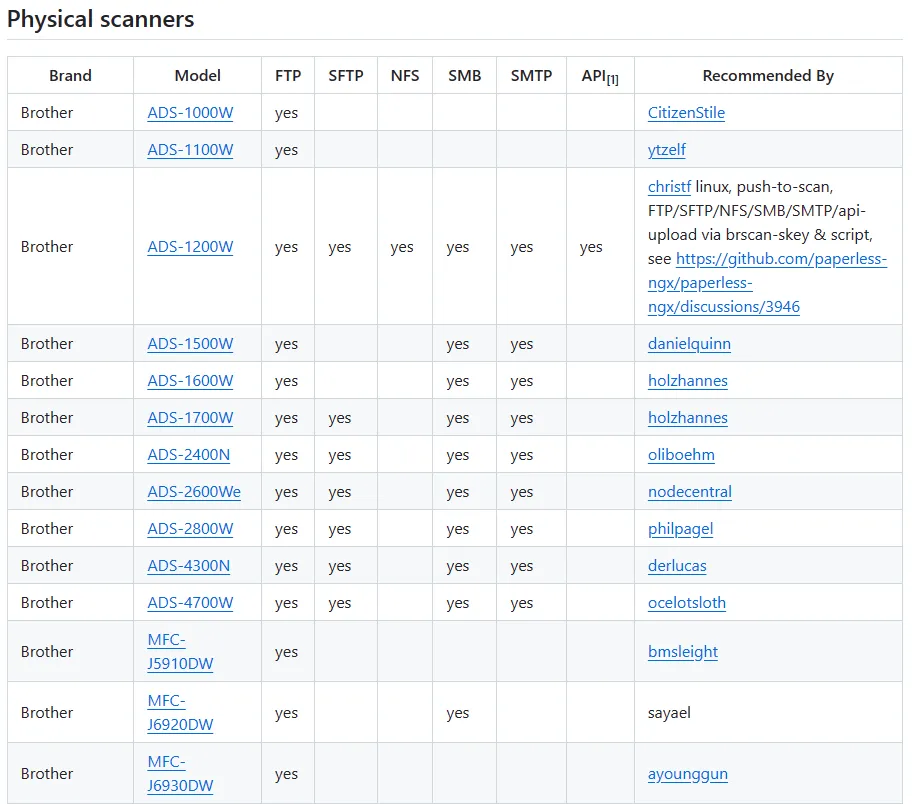Click the ADS-4700W model link
Viewport: 916px width, 804px height.
[x=190, y=603]
